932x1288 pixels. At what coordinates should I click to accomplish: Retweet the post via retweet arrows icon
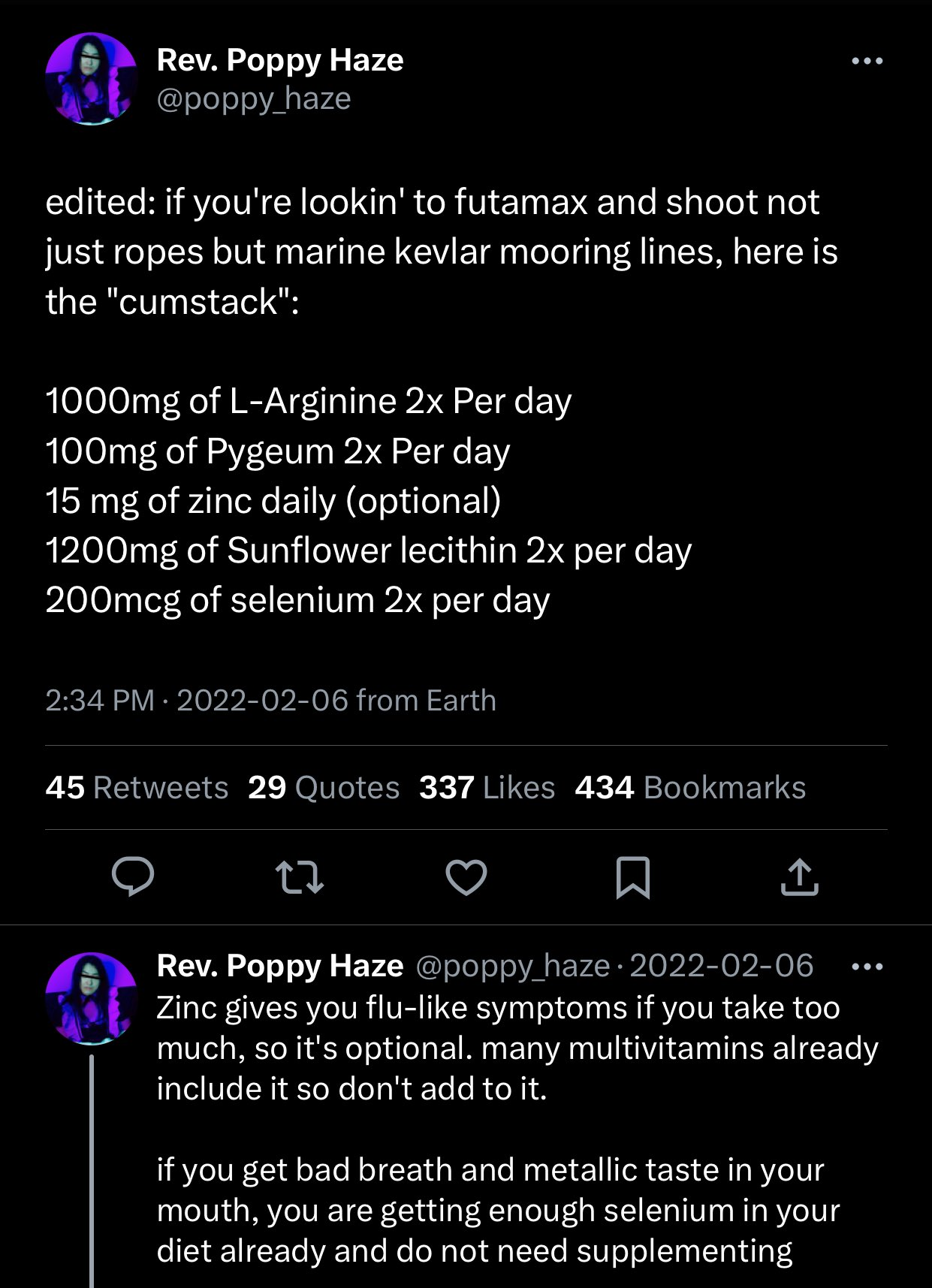click(x=300, y=877)
